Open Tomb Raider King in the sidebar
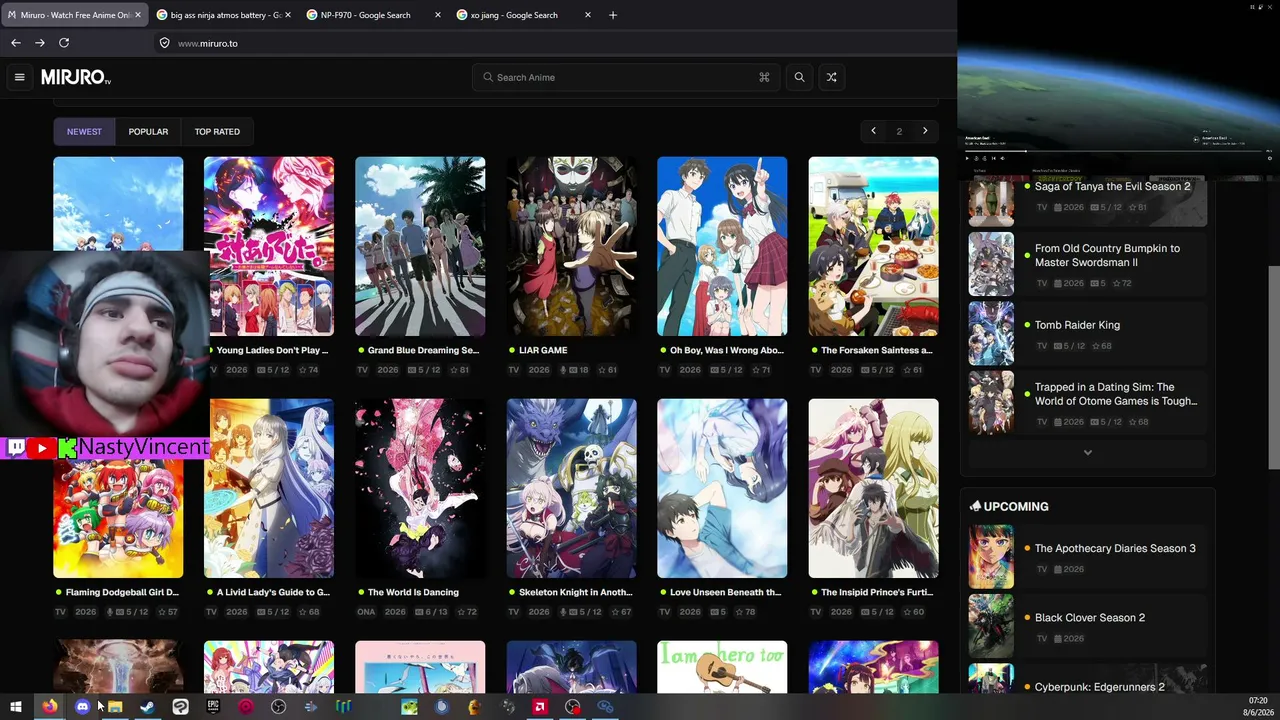The image size is (1280, 720). (x=1077, y=325)
